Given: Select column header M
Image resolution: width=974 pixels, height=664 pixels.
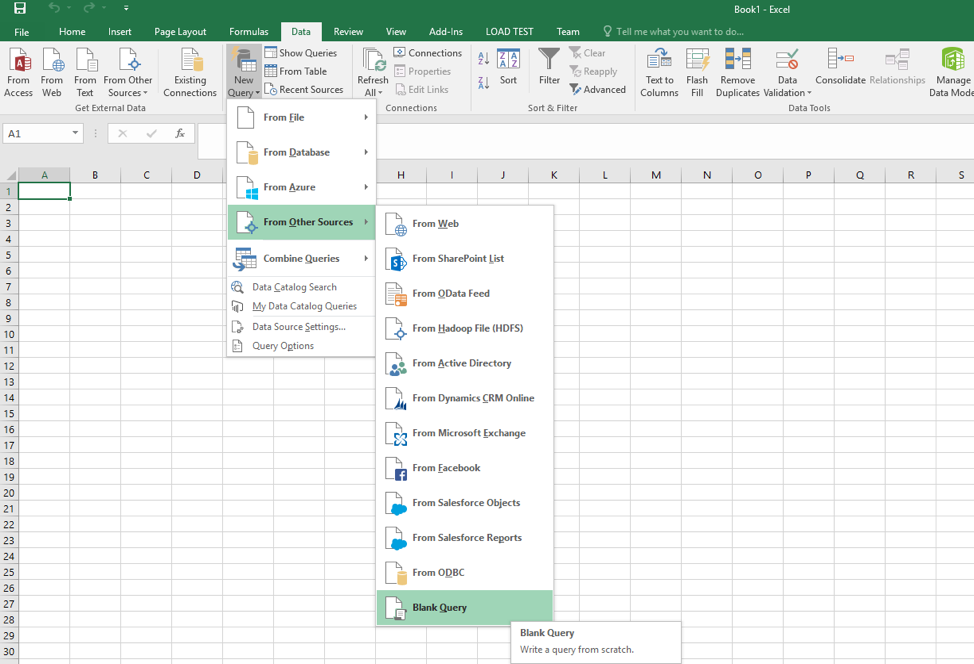Looking at the screenshot, I should coord(656,175).
